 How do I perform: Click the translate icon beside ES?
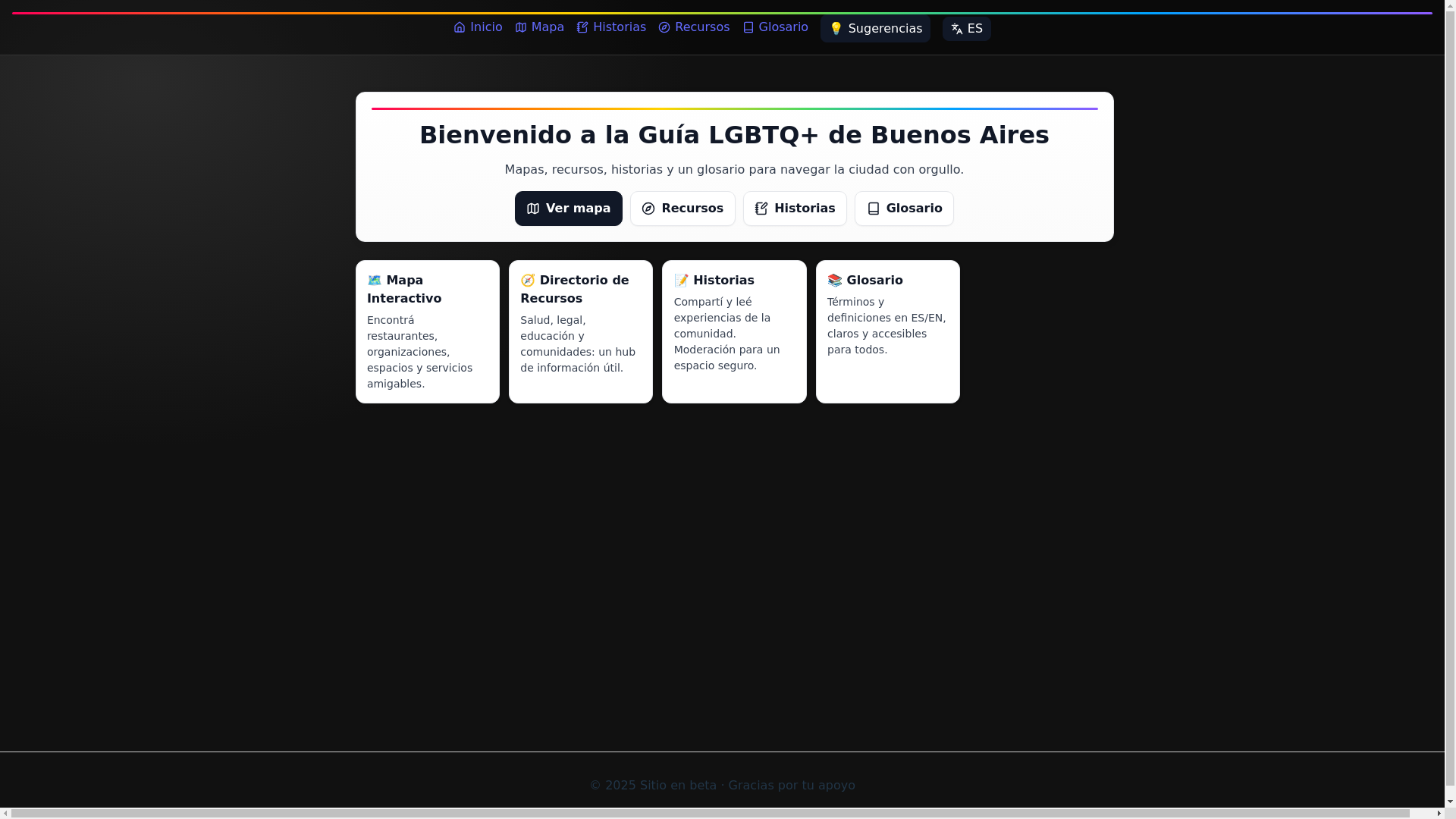(957, 29)
